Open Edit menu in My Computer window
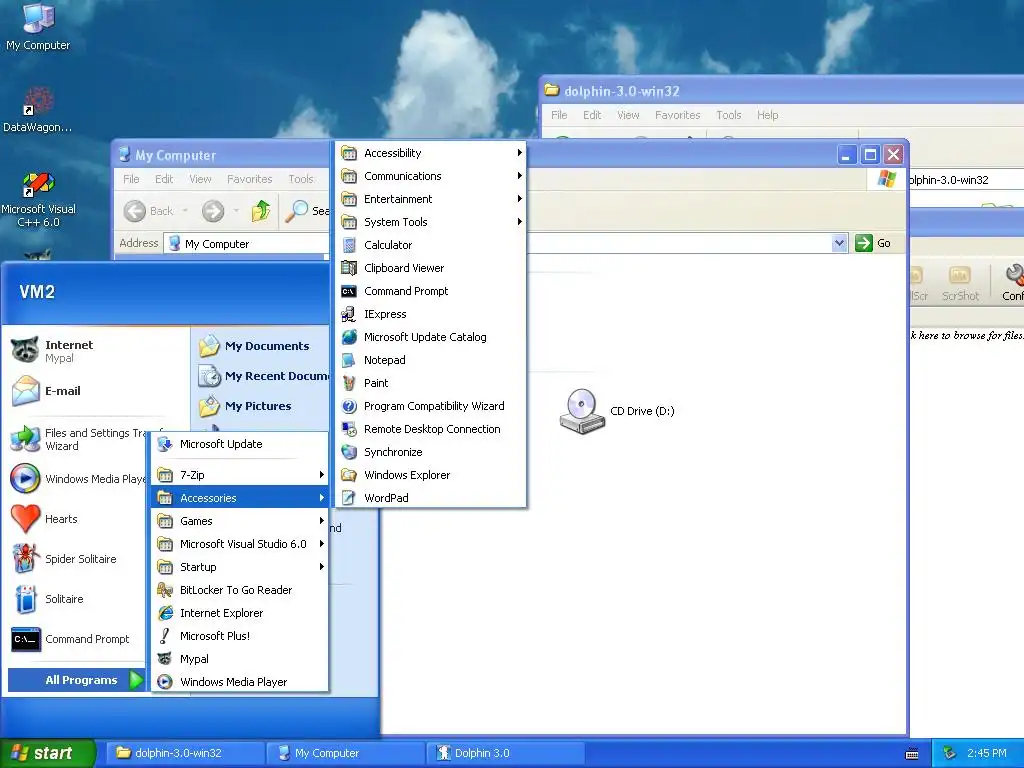The image size is (1024, 768). (x=164, y=179)
